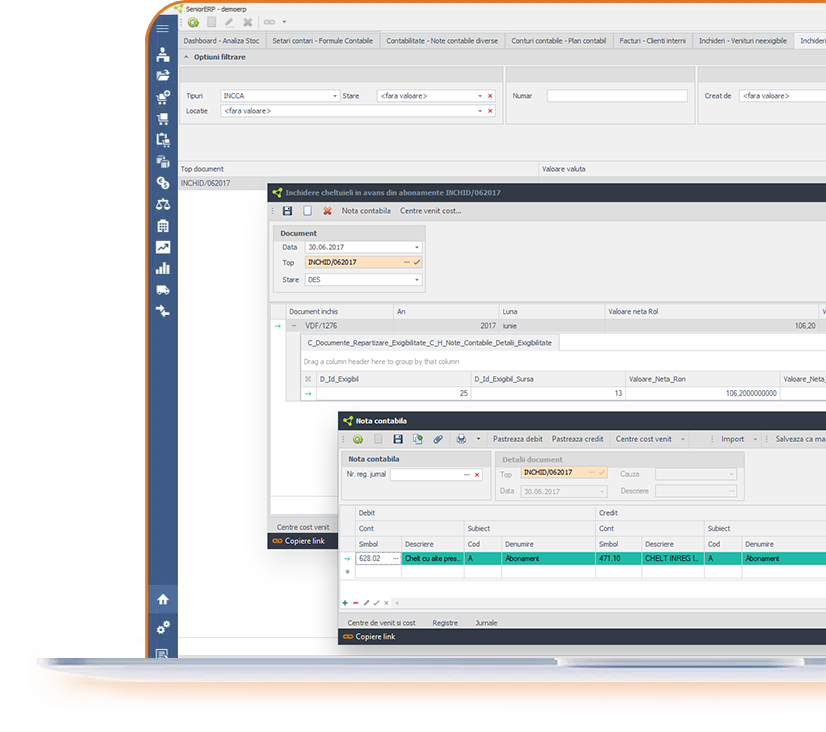The height and width of the screenshot is (732, 826).
Task: Switch to Conturi contabile - Plan contabil tab
Action: click(558, 41)
